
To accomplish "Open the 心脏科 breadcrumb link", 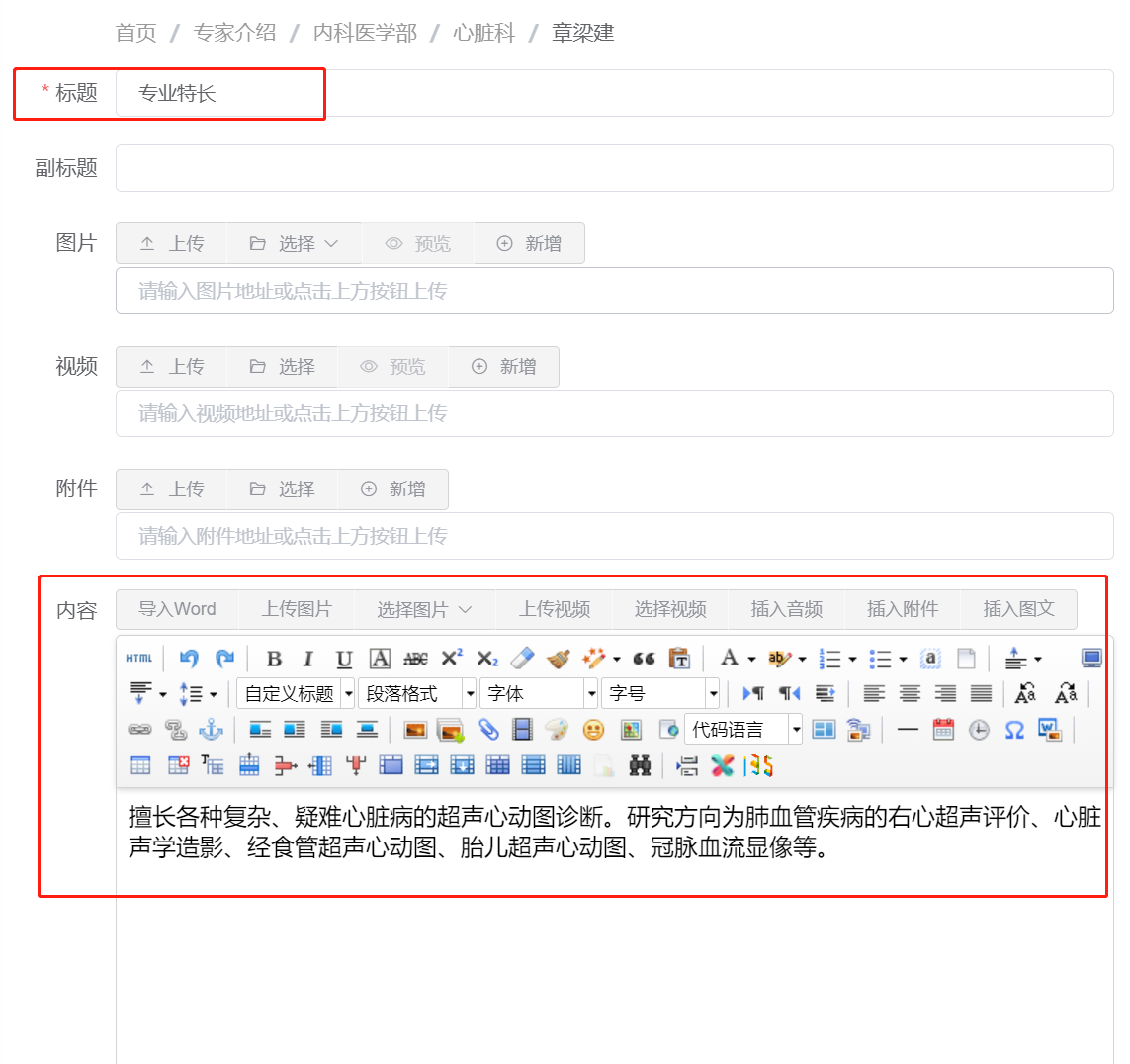I will [x=483, y=32].
